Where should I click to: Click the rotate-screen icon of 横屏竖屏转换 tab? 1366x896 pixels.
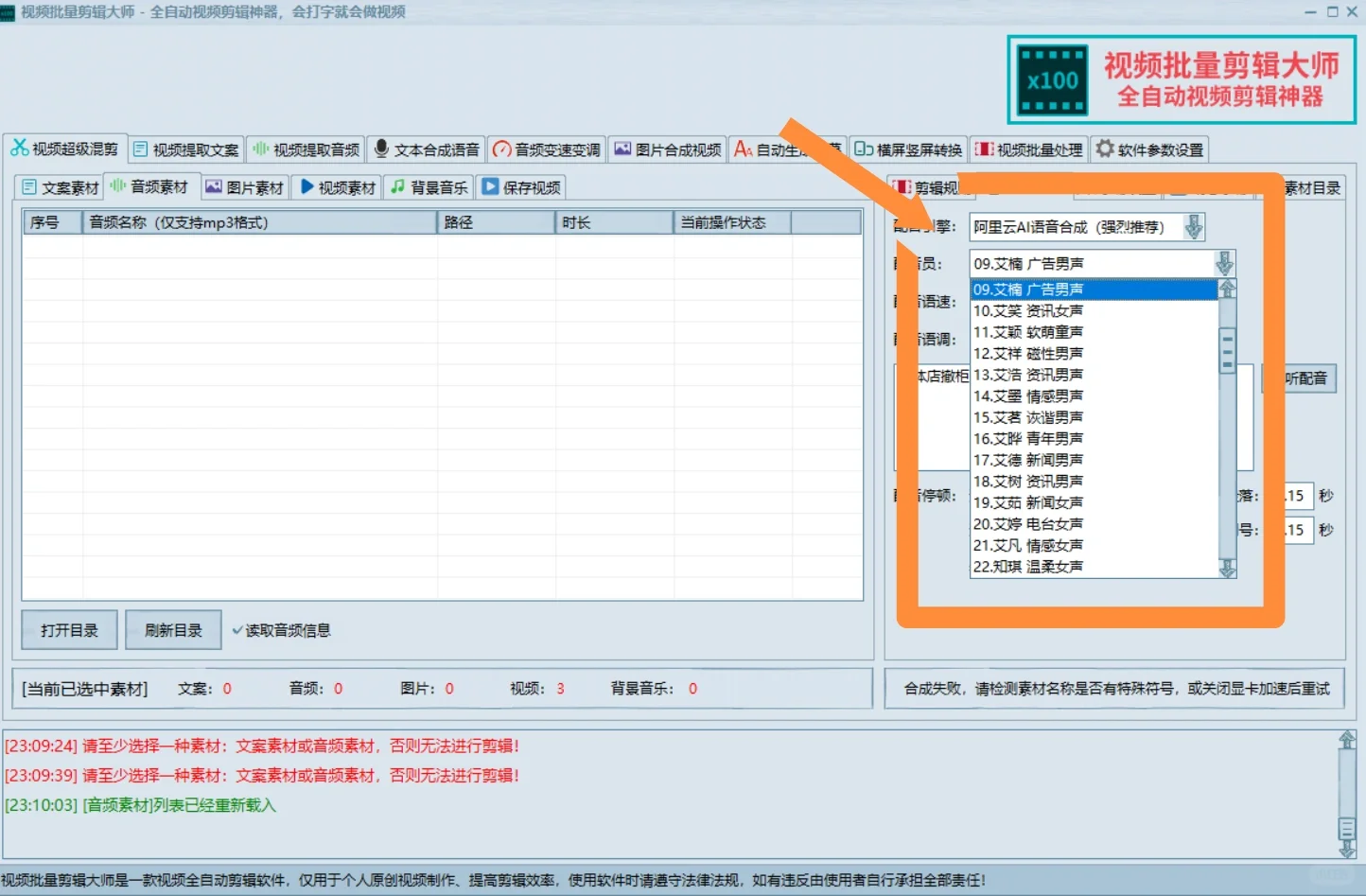click(864, 149)
